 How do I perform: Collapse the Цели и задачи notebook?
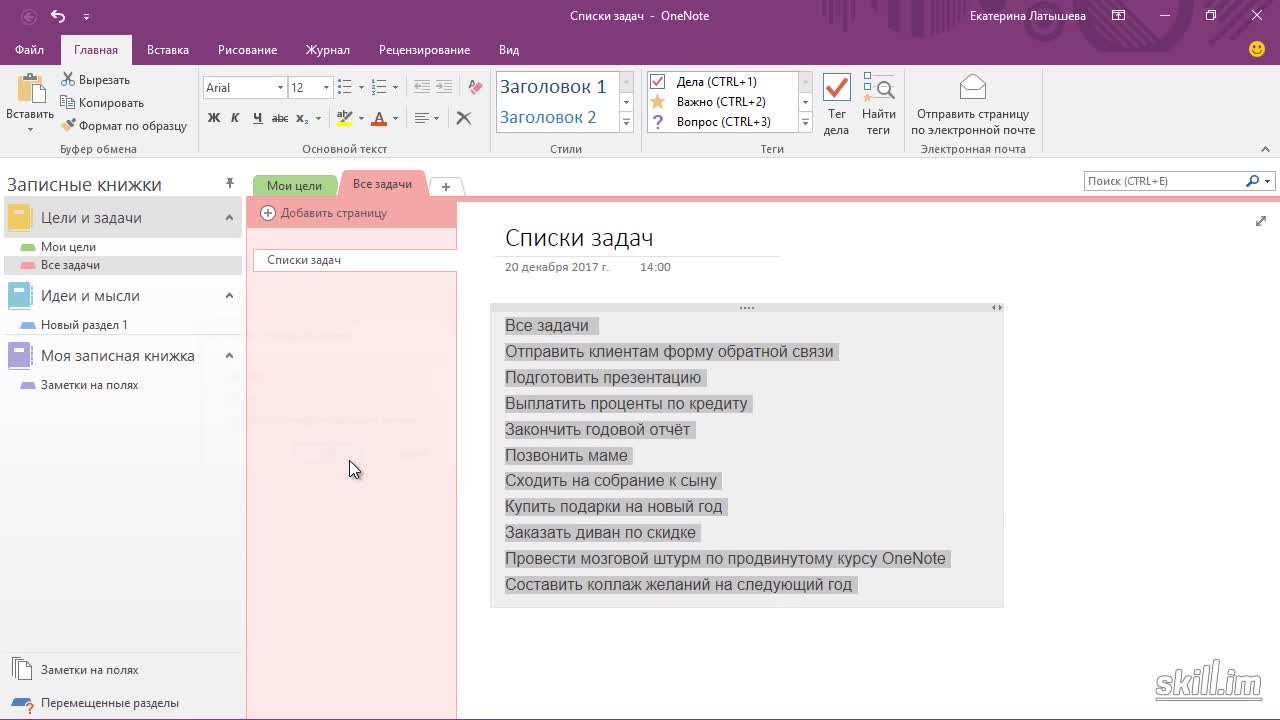[229, 218]
